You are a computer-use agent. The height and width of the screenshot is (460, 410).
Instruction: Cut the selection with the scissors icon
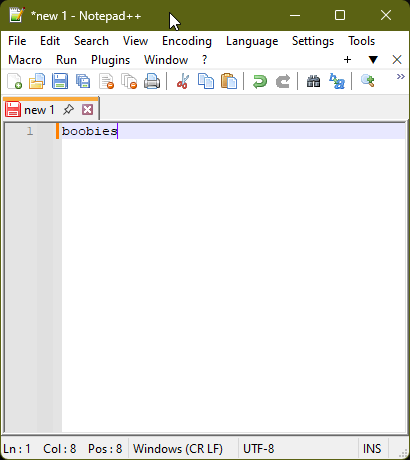tap(183, 81)
